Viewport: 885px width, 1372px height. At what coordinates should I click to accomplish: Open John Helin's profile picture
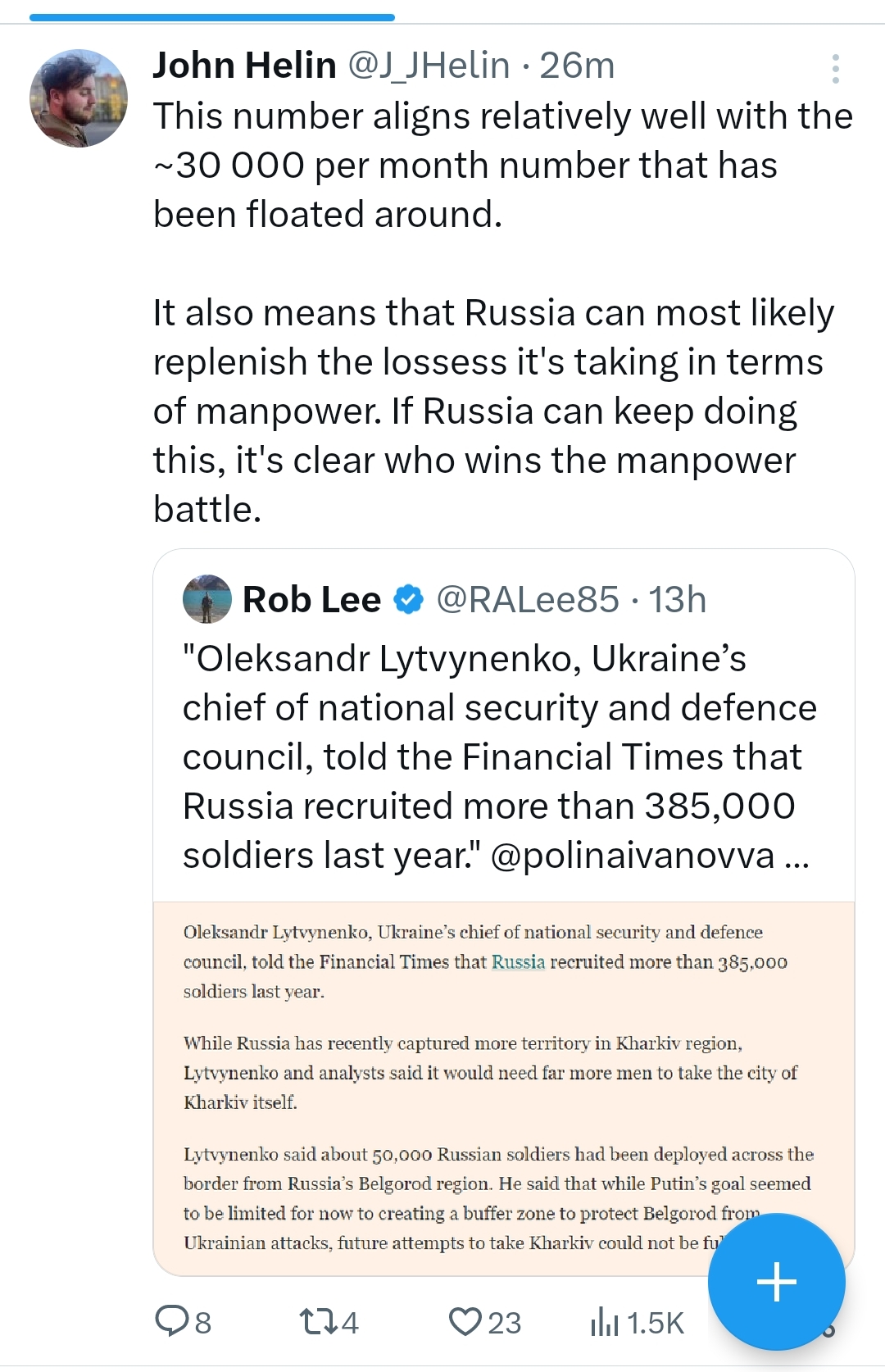[79, 98]
